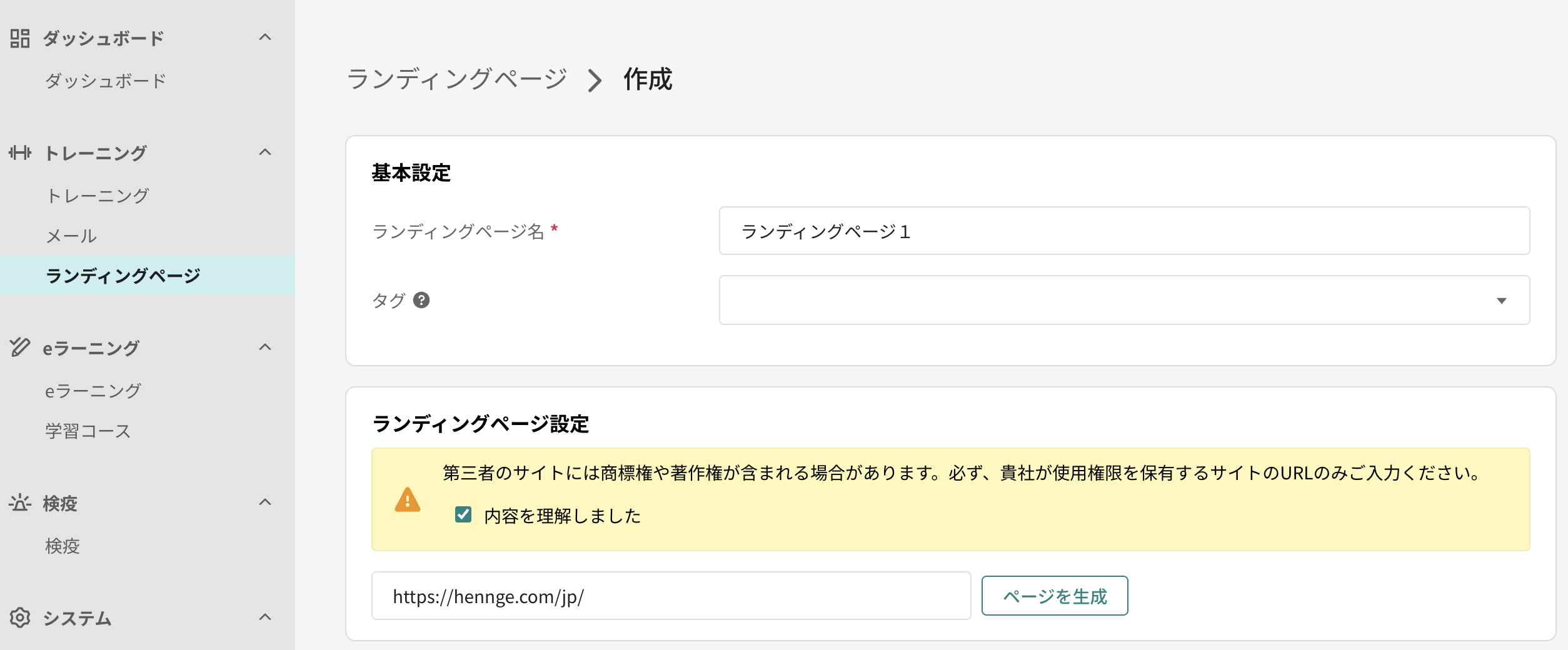Click the 検疫 quarantine siren icon
Viewport: 1568px width, 650px height.
[x=20, y=502]
